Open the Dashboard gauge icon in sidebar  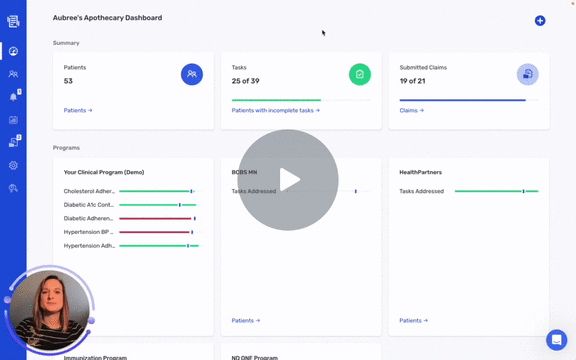13,51
